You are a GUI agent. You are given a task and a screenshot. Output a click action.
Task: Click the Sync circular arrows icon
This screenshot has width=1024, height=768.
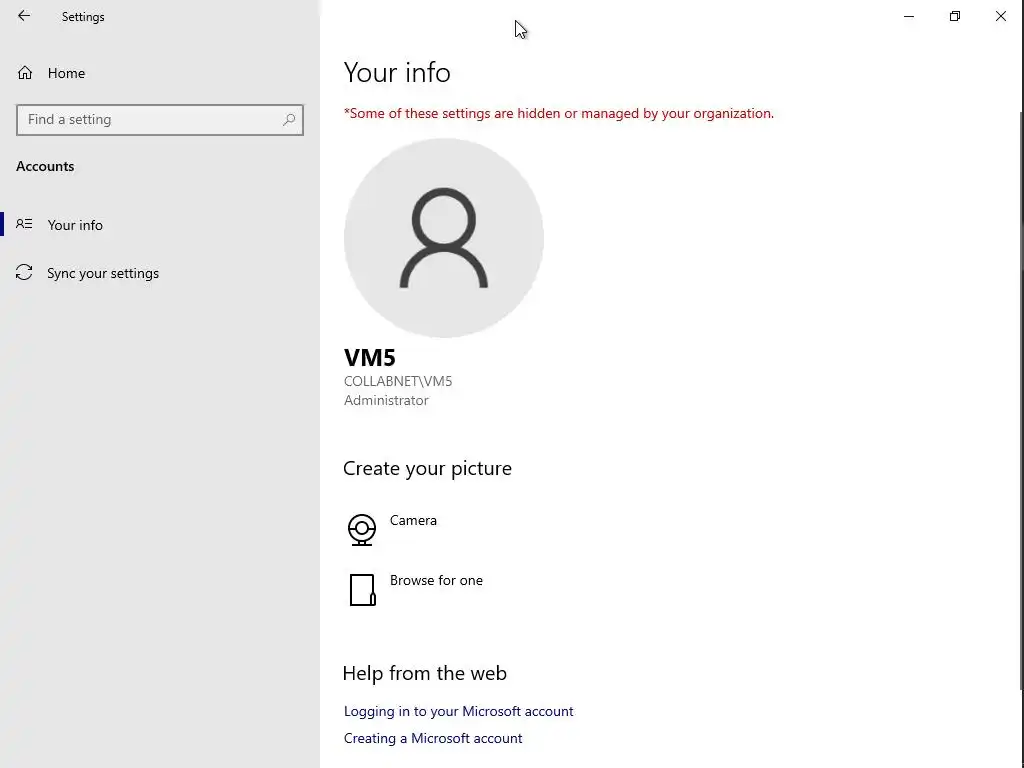point(24,272)
